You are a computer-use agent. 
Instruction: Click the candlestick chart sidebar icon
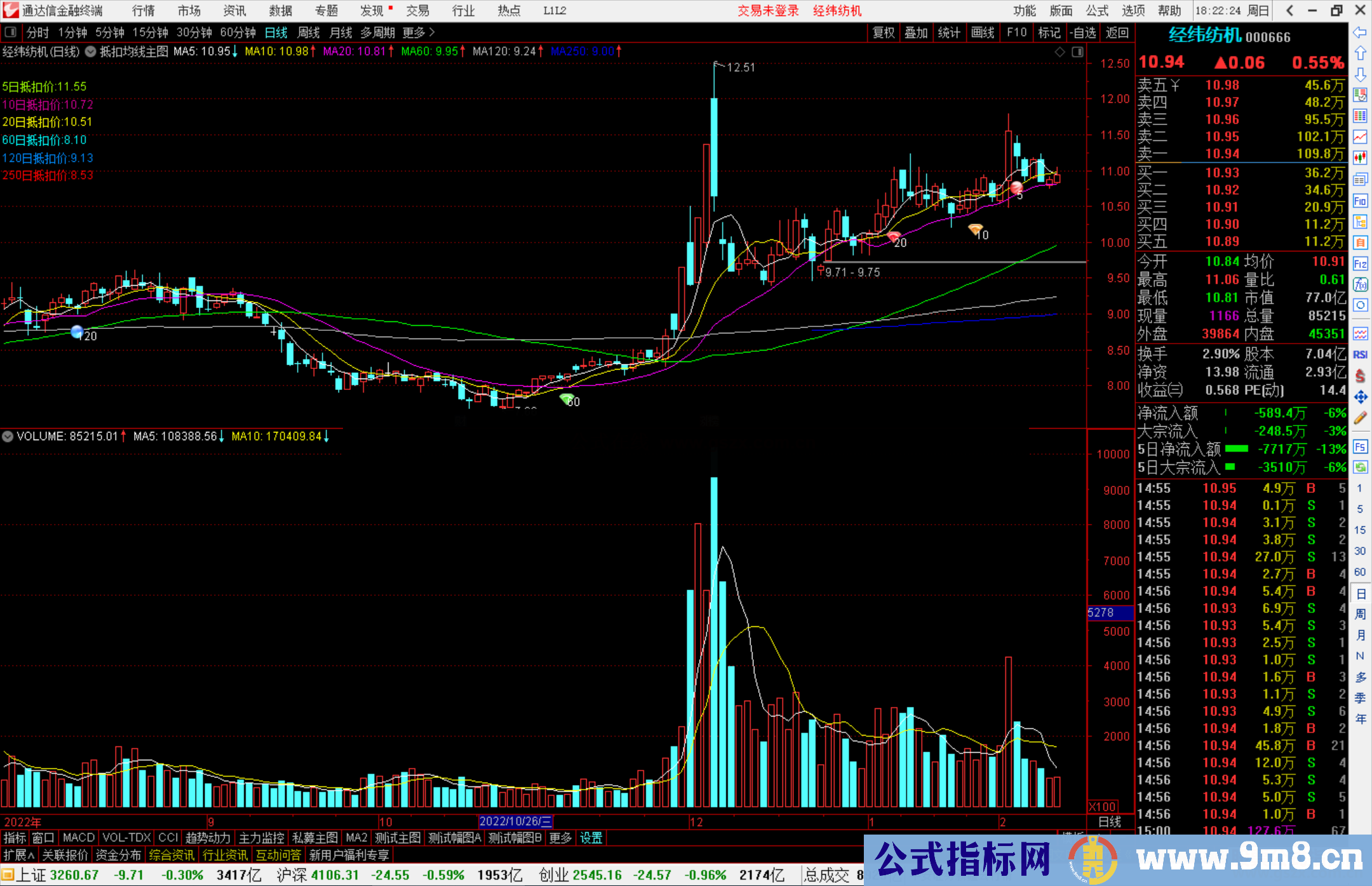click(x=1360, y=158)
